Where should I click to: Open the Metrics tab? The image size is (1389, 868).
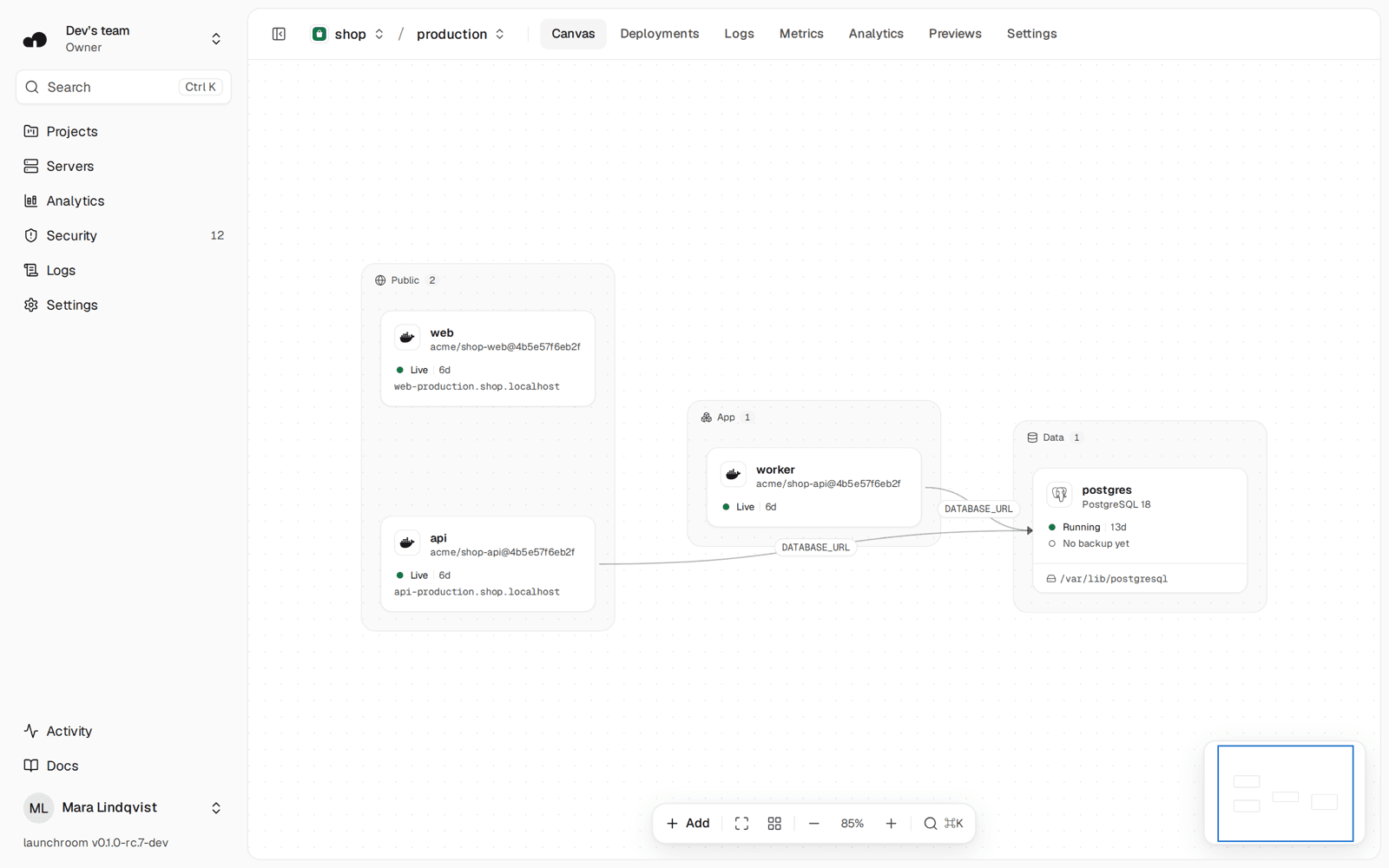(x=801, y=34)
